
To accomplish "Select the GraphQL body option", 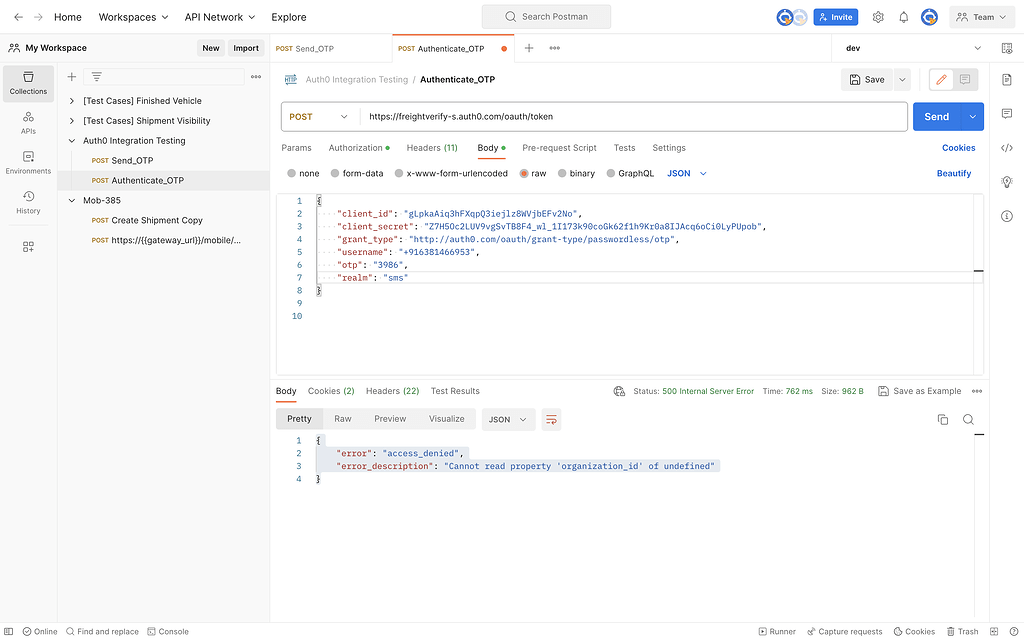I will click(630, 172).
